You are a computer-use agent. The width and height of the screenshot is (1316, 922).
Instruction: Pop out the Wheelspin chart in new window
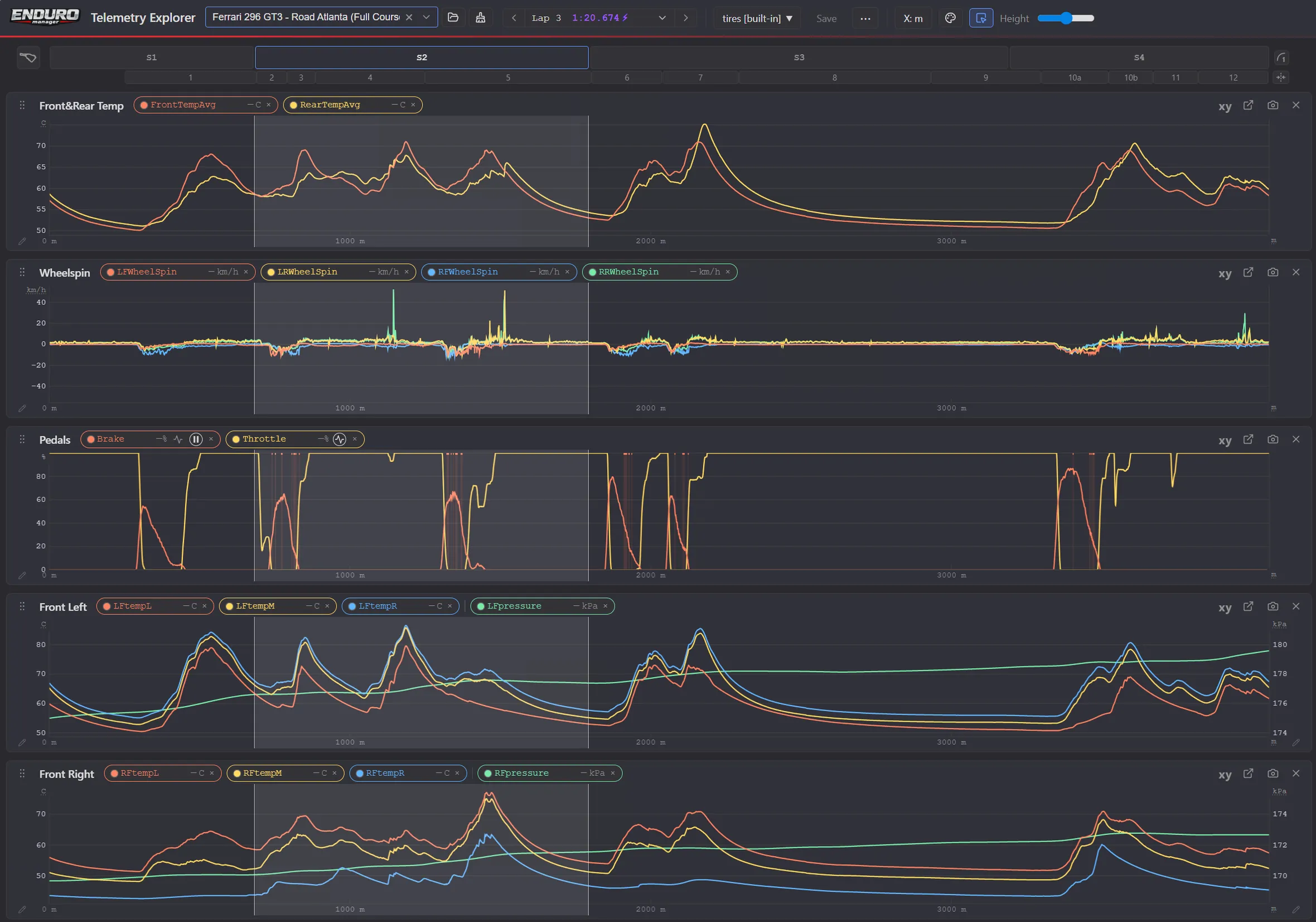1248,272
